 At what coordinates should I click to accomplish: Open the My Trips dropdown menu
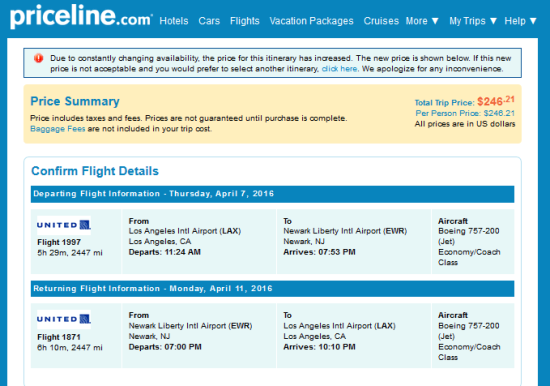click(473, 21)
